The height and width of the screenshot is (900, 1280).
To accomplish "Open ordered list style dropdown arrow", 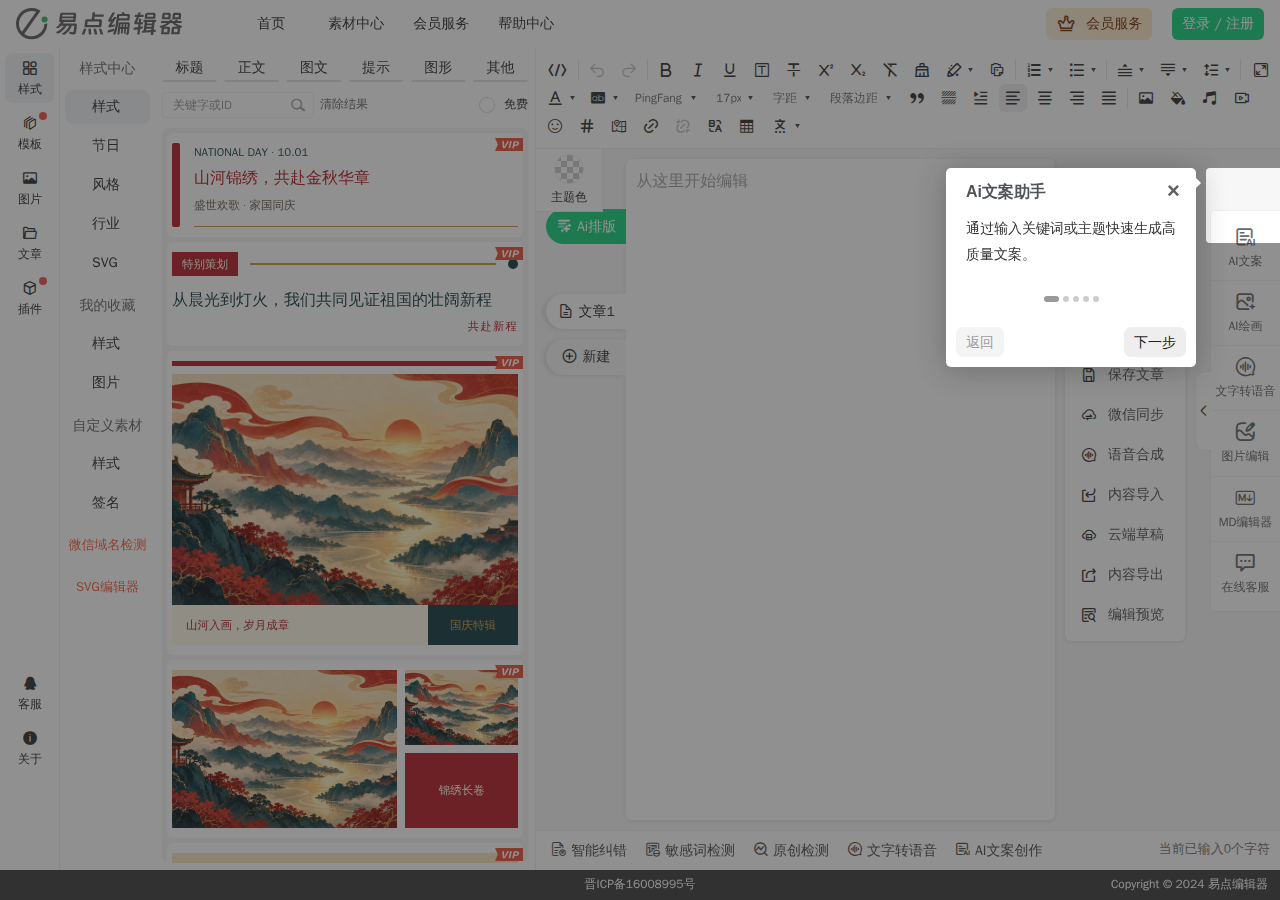I will point(1051,70).
